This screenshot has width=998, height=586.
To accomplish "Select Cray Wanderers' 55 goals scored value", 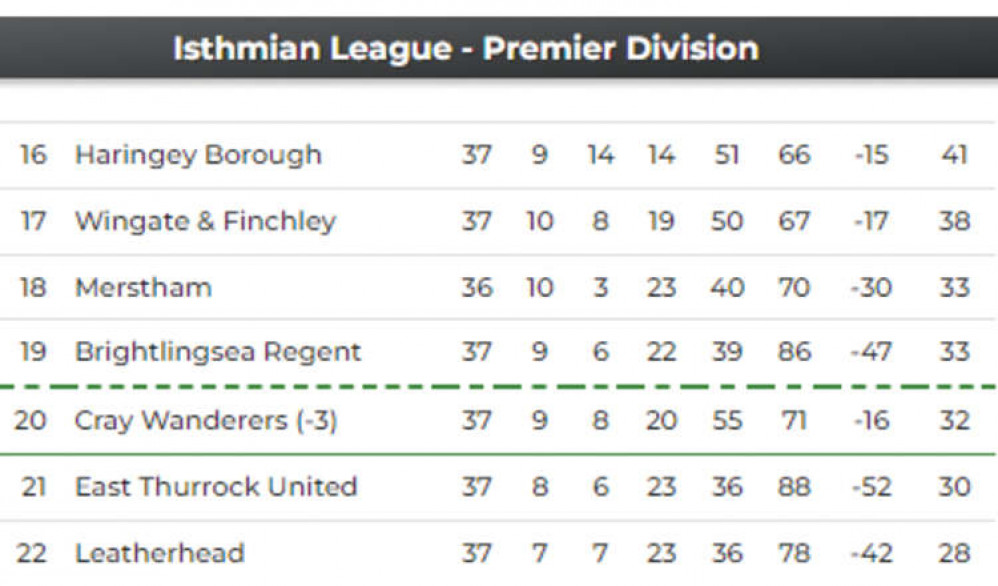I will pyautogui.click(x=726, y=421).
